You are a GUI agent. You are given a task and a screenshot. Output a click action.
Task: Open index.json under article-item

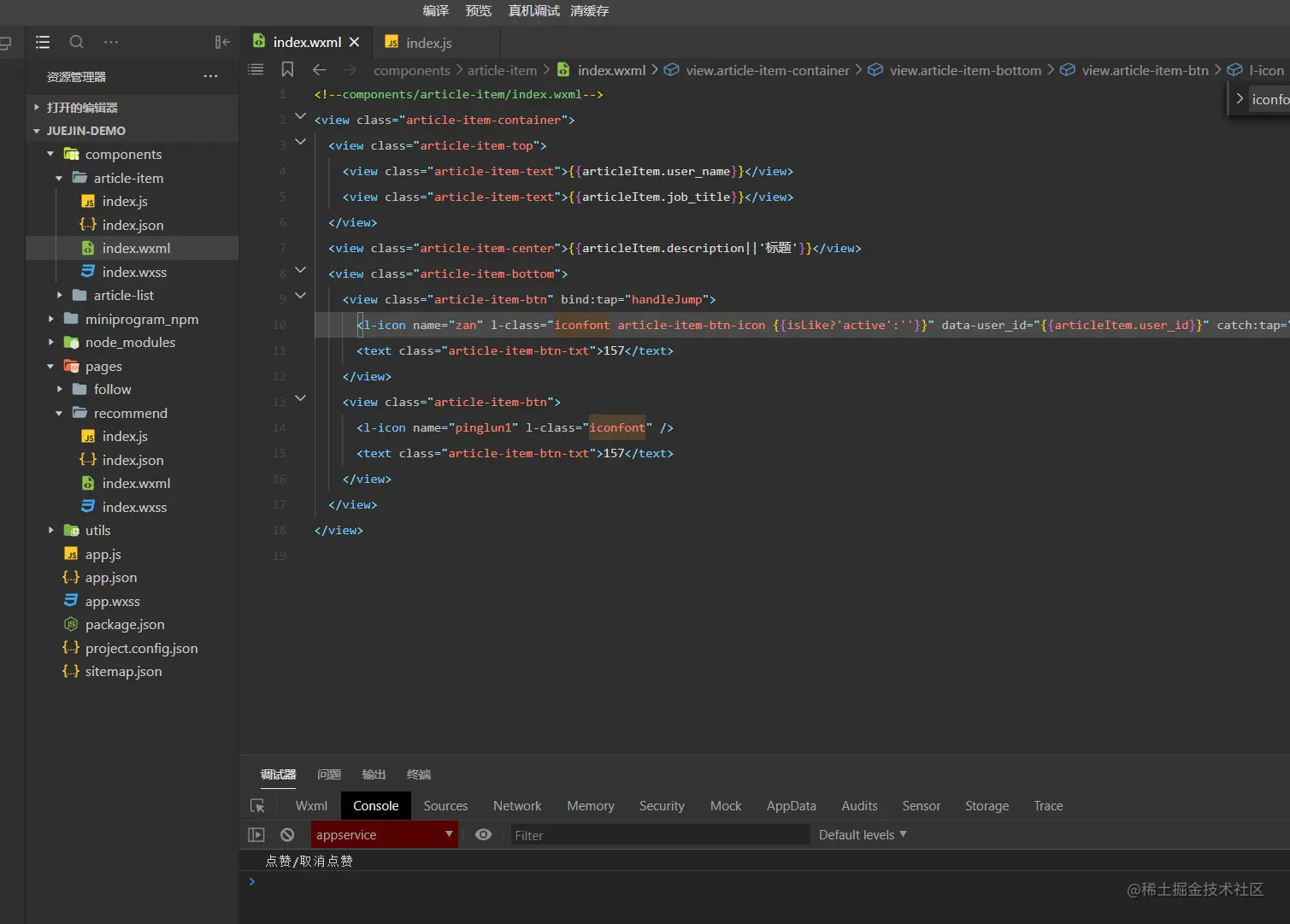133,225
